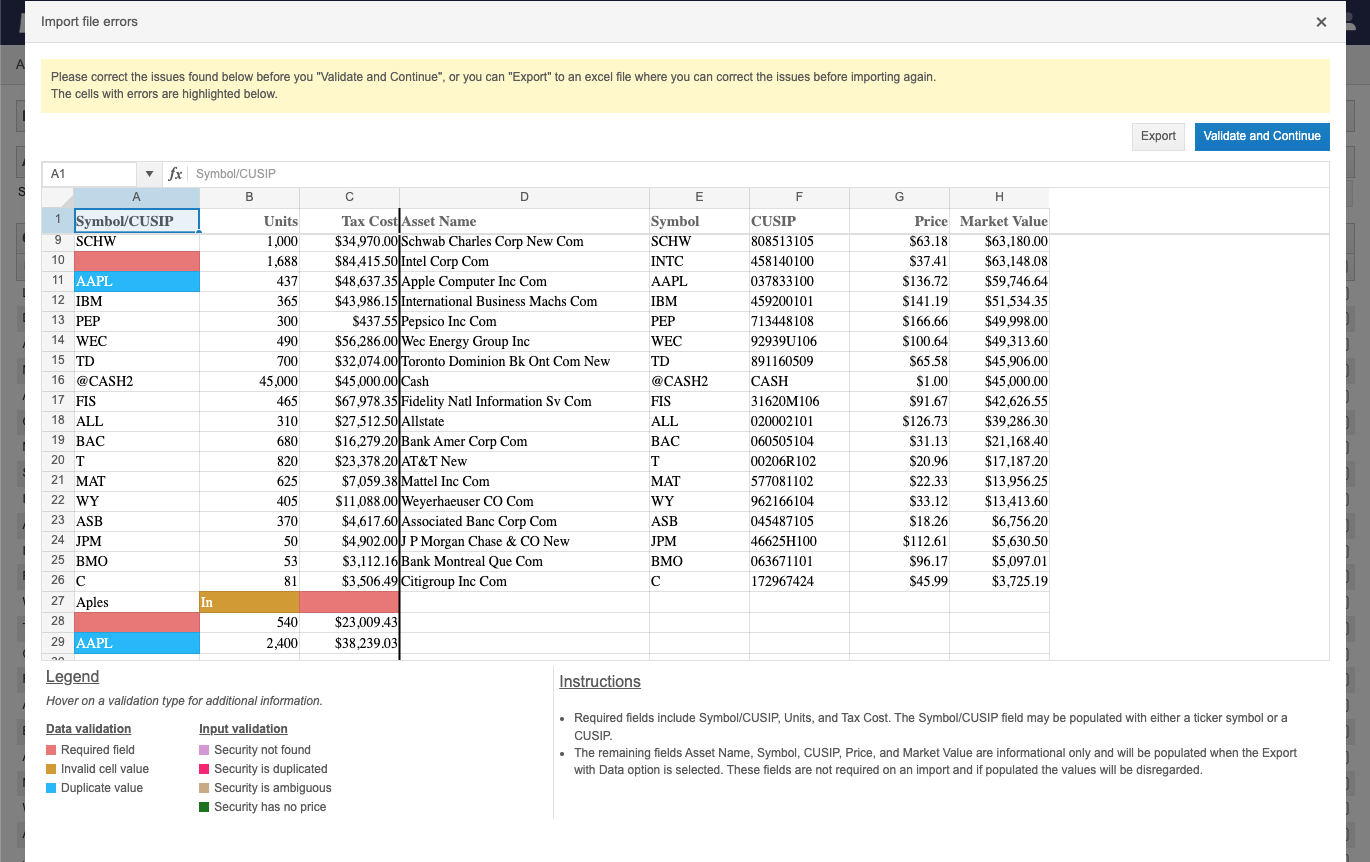
Task: Click the Legend heading
Action: pyautogui.click(x=72, y=677)
